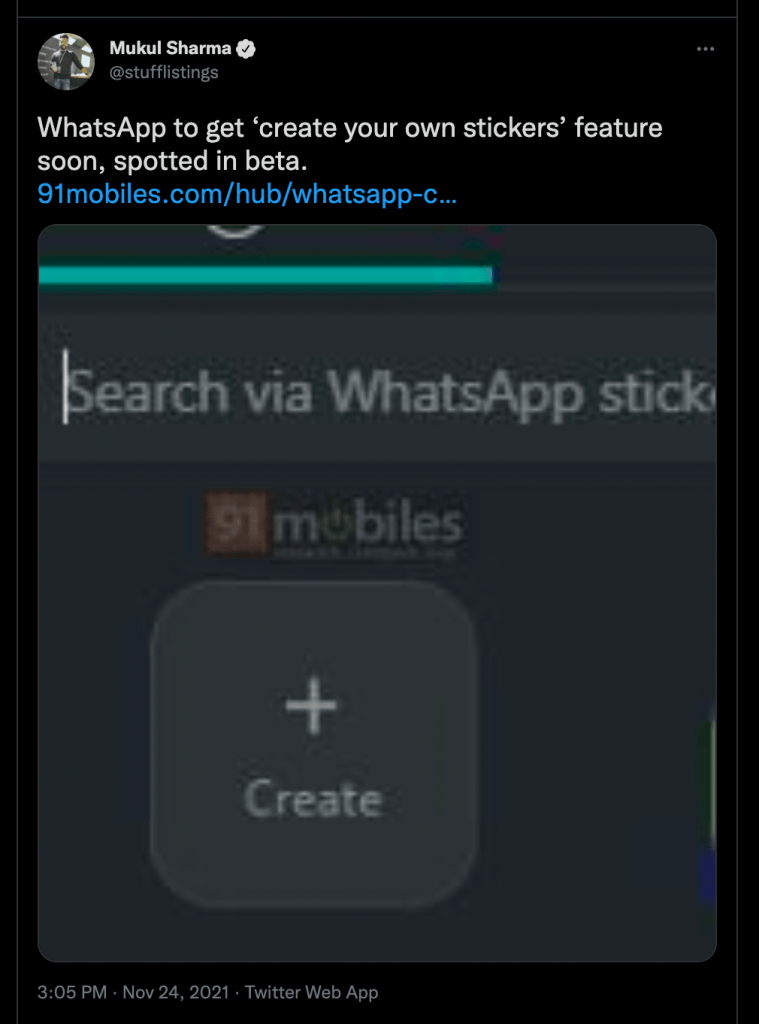Follow the 91mobiles.com/hub/whatsapp link
The width and height of the screenshot is (759, 1024).
coord(247,194)
